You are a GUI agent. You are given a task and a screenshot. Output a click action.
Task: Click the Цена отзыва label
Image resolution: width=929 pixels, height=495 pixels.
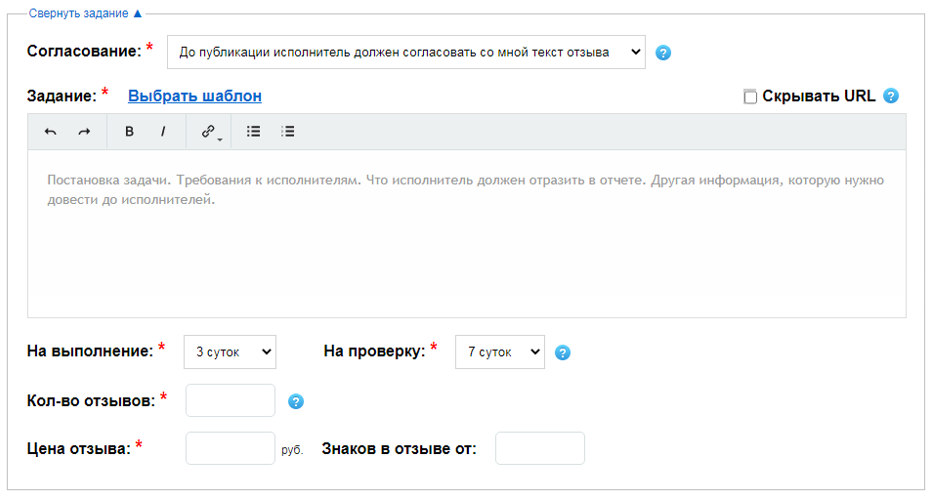pos(78,449)
